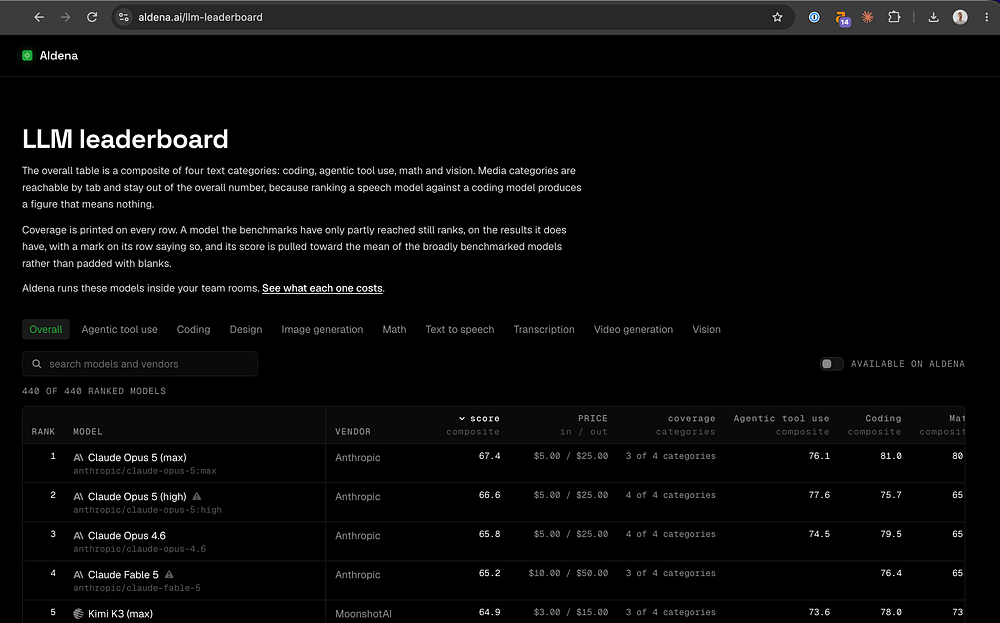
Task: Open the browser profile avatar
Action: click(960, 17)
